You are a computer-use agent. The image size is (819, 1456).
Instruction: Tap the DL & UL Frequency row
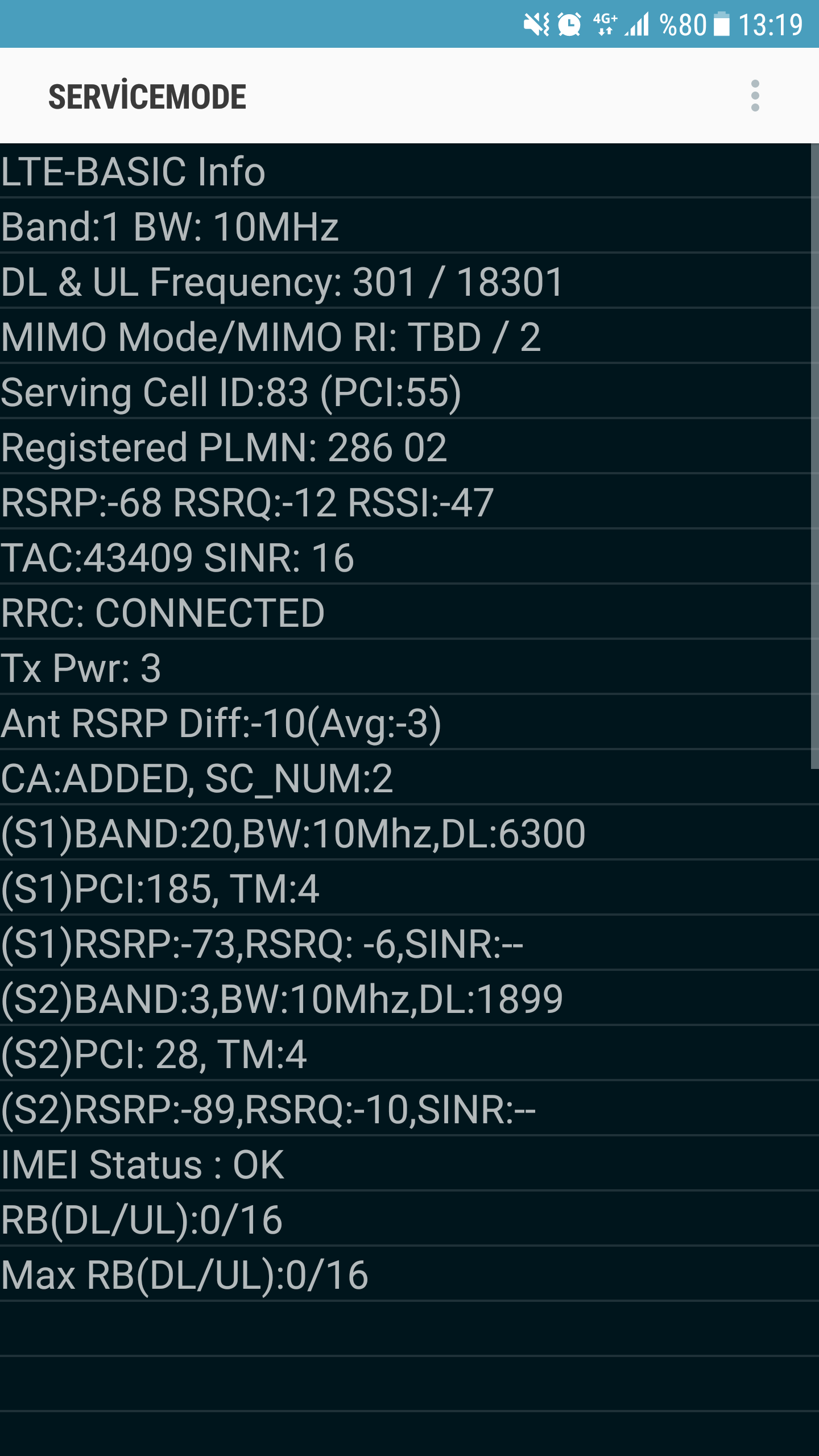(405, 281)
